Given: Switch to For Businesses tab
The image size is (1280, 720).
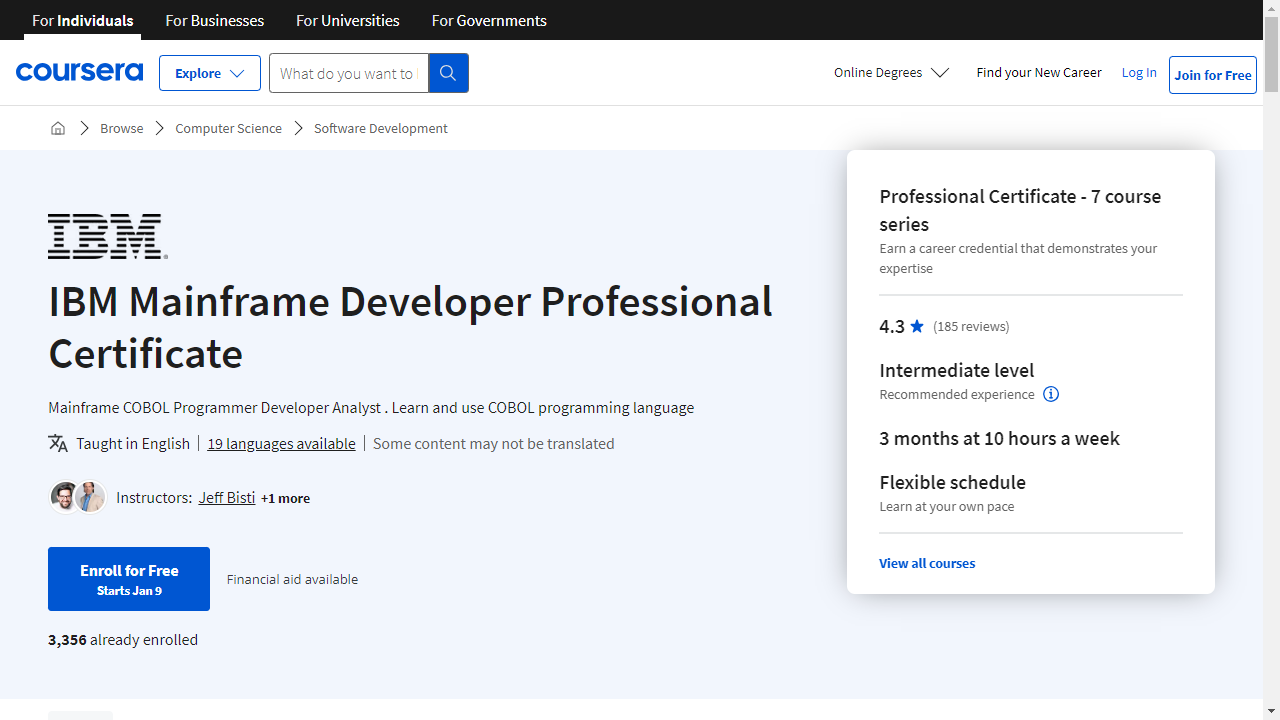Looking at the screenshot, I should pyautogui.click(x=215, y=20).
